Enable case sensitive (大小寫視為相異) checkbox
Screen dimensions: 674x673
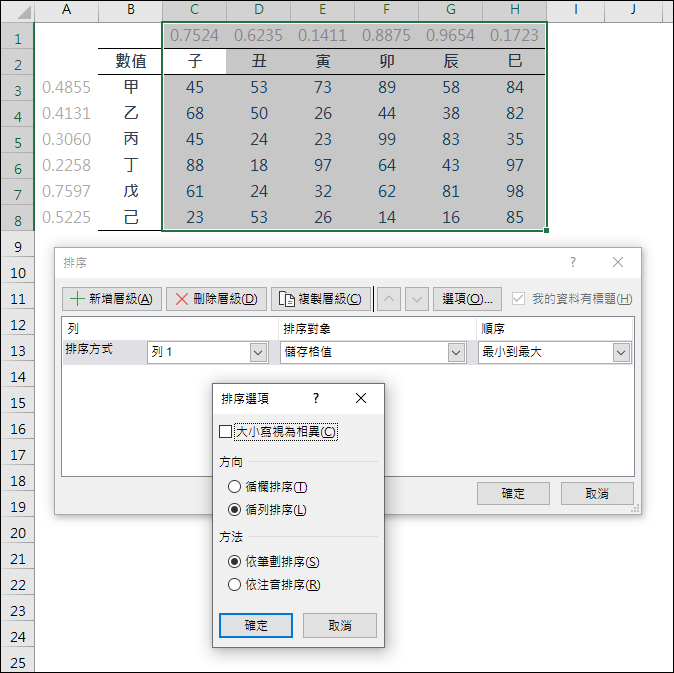[225, 431]
